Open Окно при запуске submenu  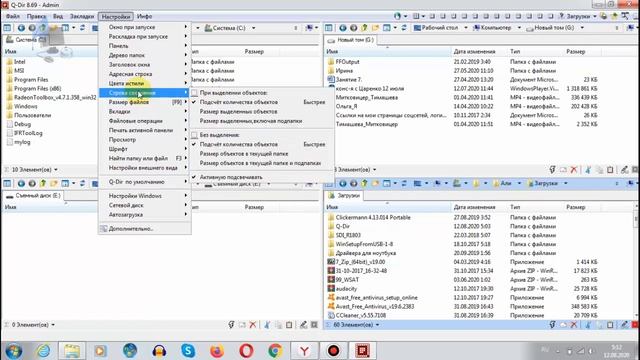click(x=144, y=27)
